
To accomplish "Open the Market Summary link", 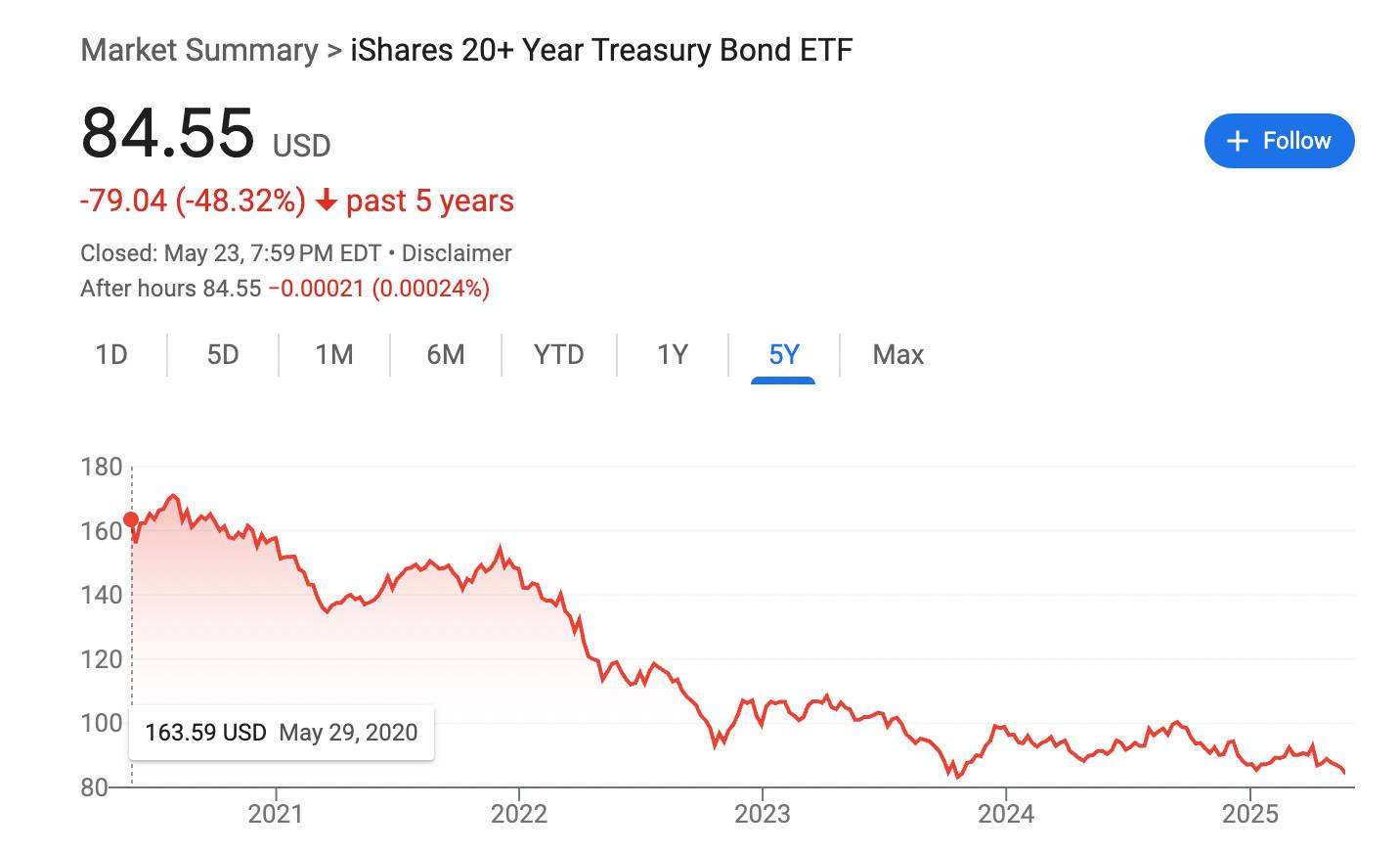I will [198, 50].
